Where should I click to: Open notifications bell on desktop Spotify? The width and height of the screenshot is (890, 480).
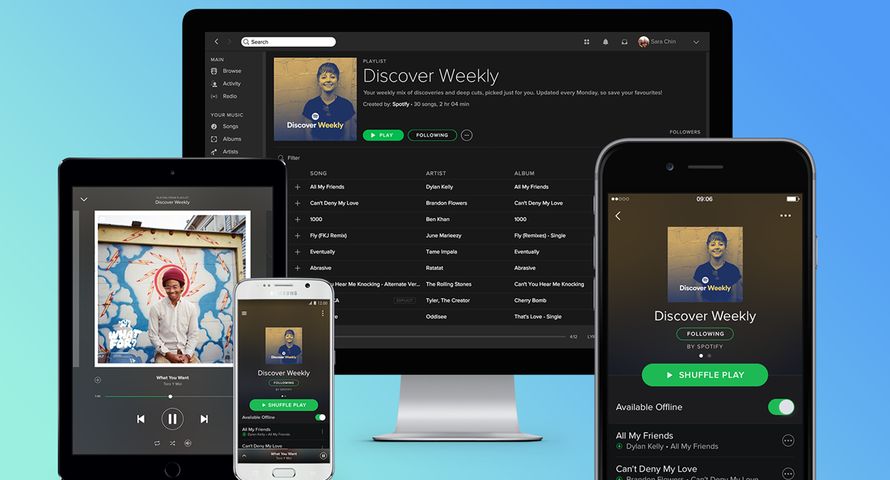(605, 41)
